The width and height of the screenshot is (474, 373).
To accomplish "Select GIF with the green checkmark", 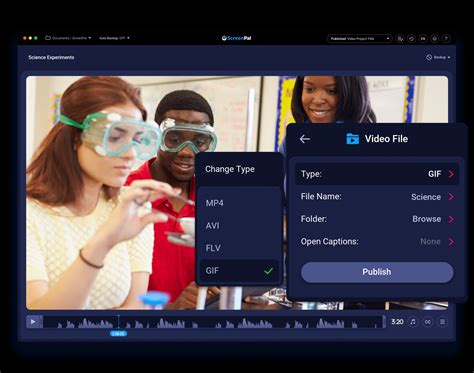I will [239, 271].
